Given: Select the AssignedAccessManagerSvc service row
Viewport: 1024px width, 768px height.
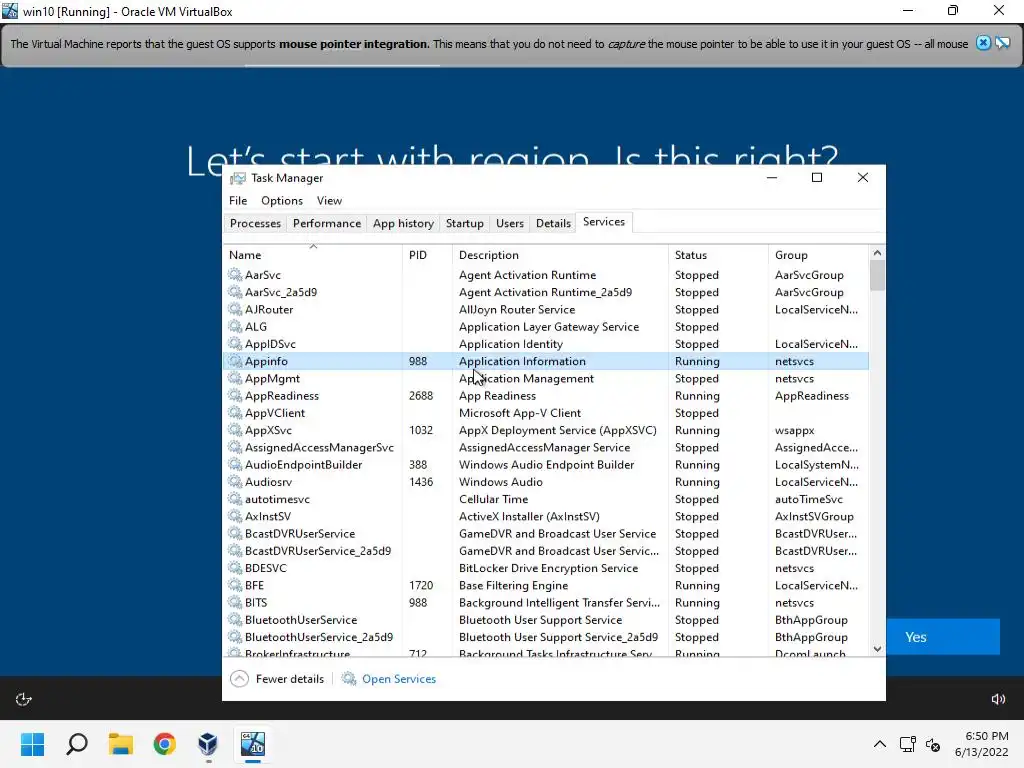Looking at the screenshot, I should 546,447.
